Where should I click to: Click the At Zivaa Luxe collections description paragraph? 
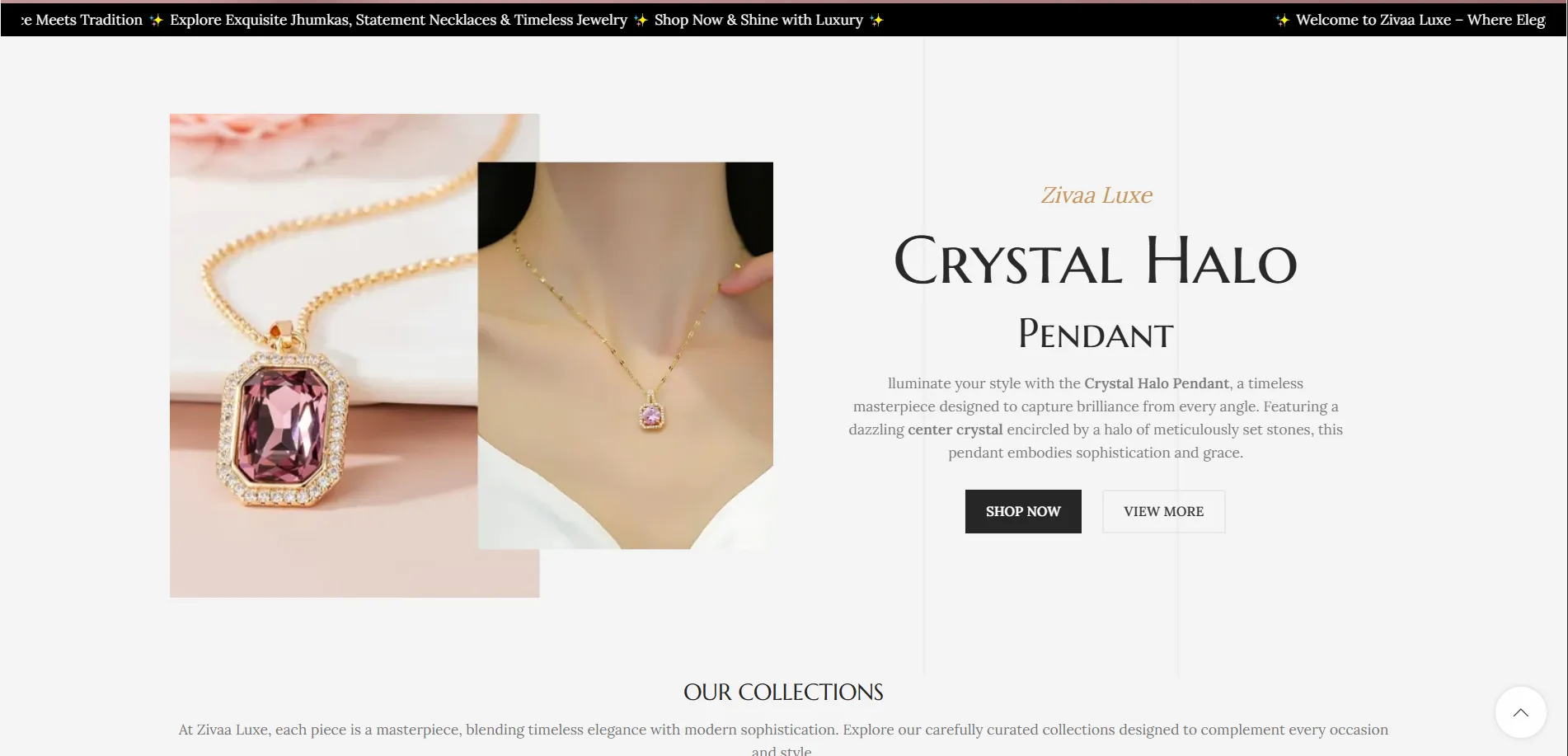(x=783, y=740)
